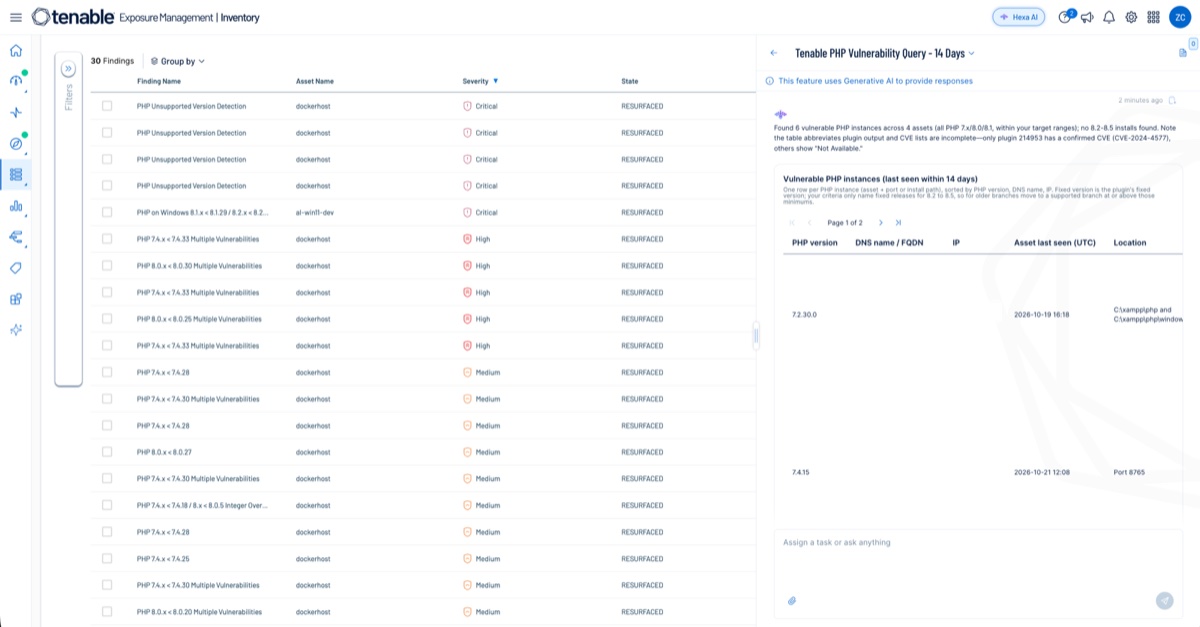
Task: Attach a file with the paperclip icon
Action: point(791,601)
